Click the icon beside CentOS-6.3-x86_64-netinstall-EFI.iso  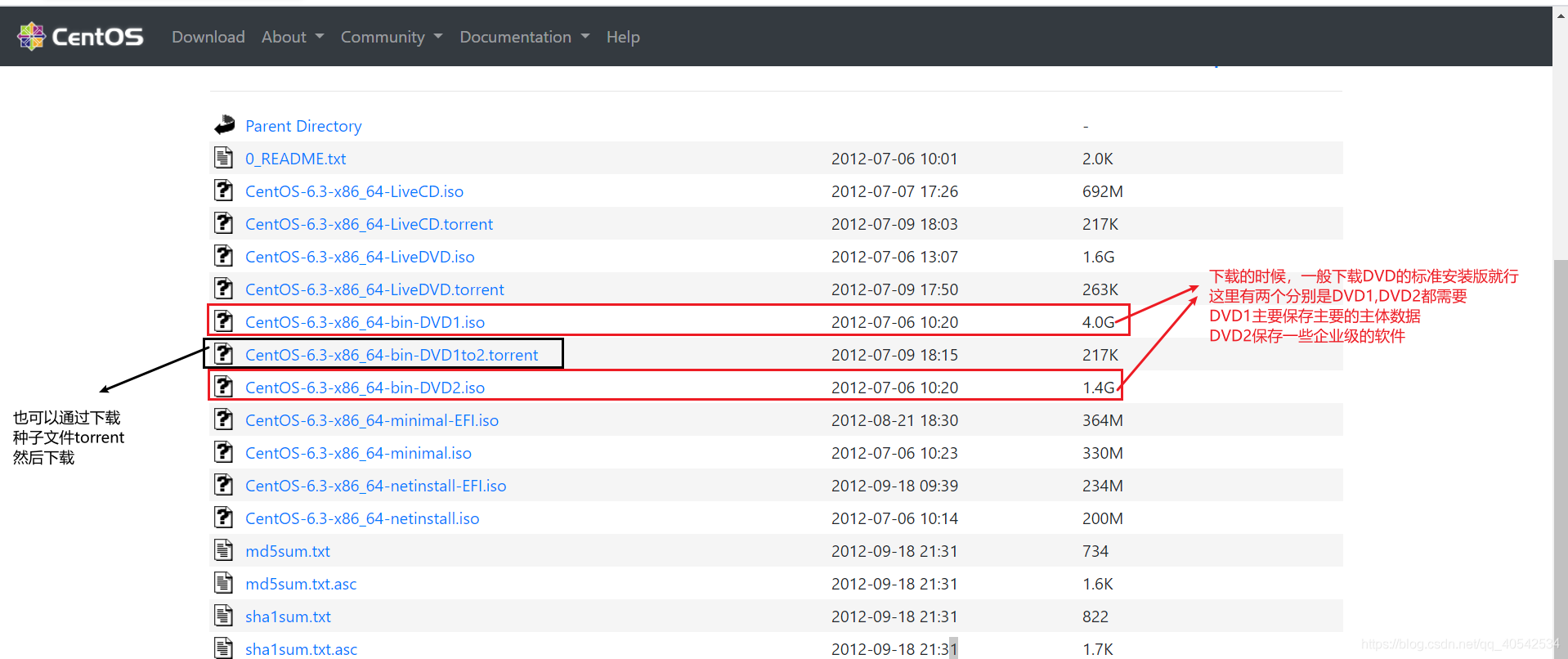(223, 484)
